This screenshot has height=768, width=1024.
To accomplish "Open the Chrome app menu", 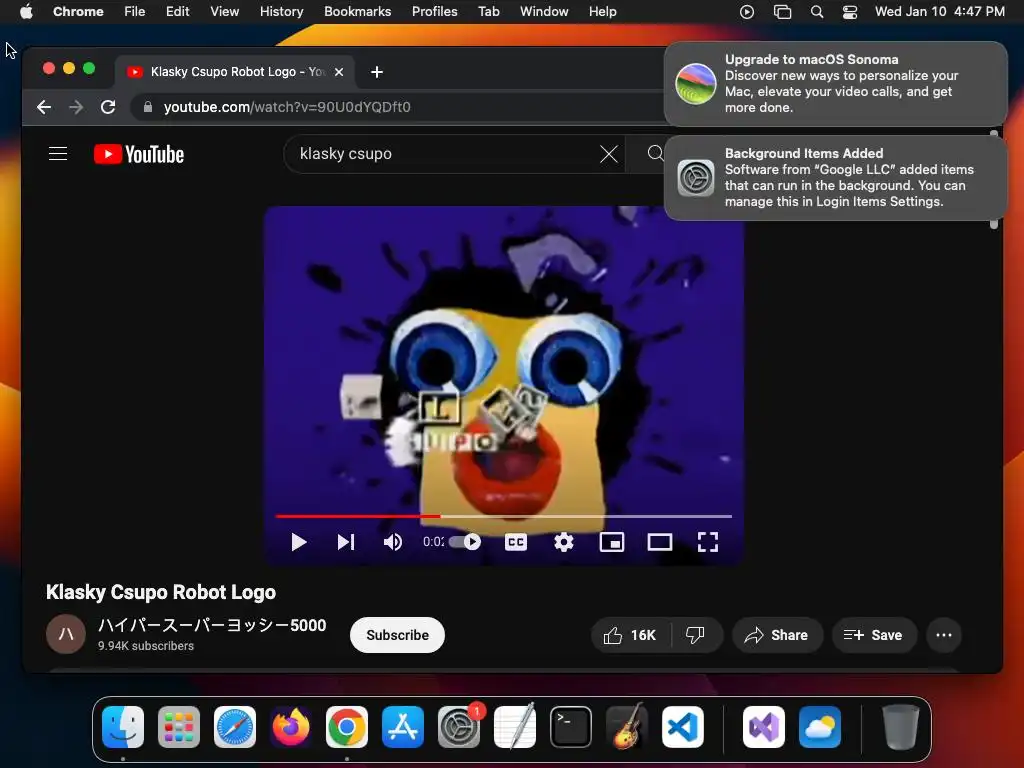I will click(x=78, y=12).
